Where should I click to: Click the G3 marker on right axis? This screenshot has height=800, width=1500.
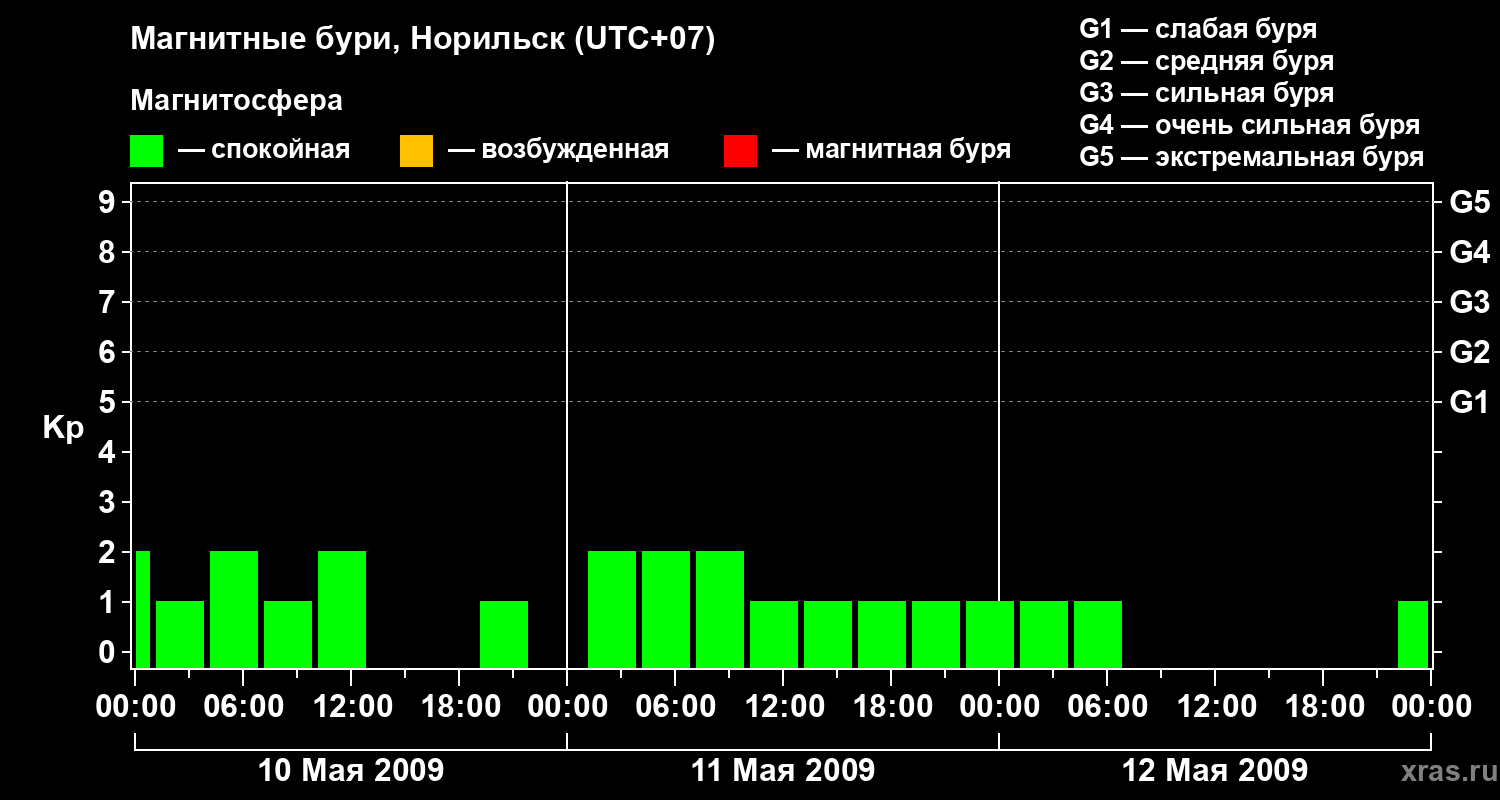1469,302
